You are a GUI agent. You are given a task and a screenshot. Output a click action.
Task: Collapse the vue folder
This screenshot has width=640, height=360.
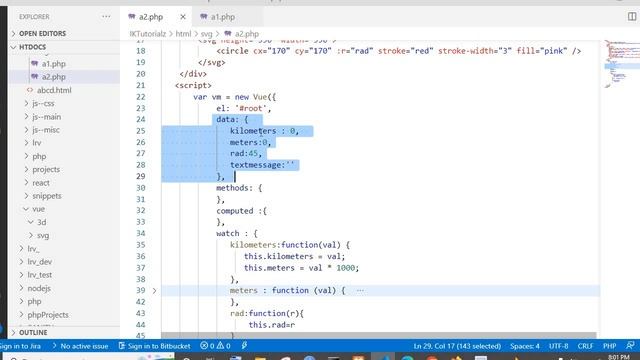coord(38,209)
